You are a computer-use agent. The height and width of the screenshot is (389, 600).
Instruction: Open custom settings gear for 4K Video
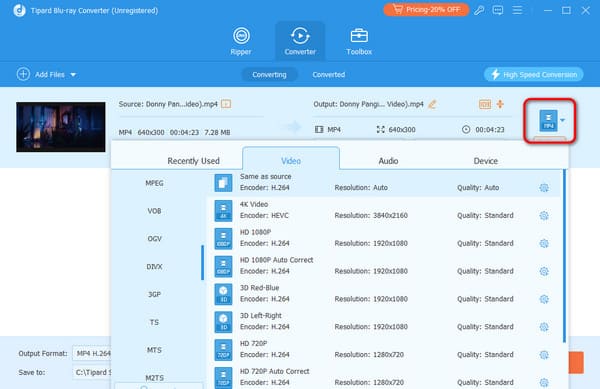(x=544, y=215)
